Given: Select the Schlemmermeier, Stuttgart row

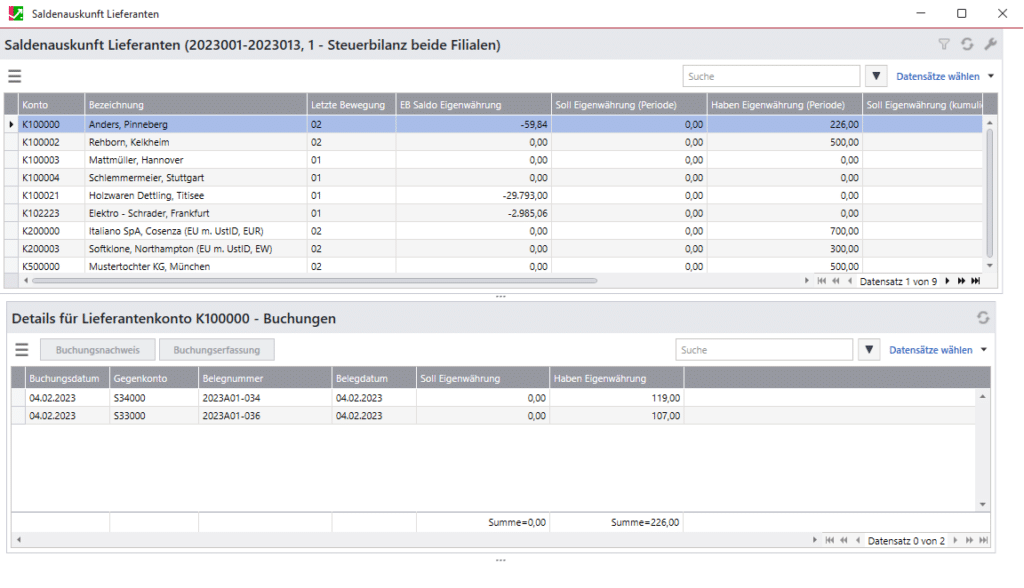Looking at the screenshot, I should coord(494,178).
